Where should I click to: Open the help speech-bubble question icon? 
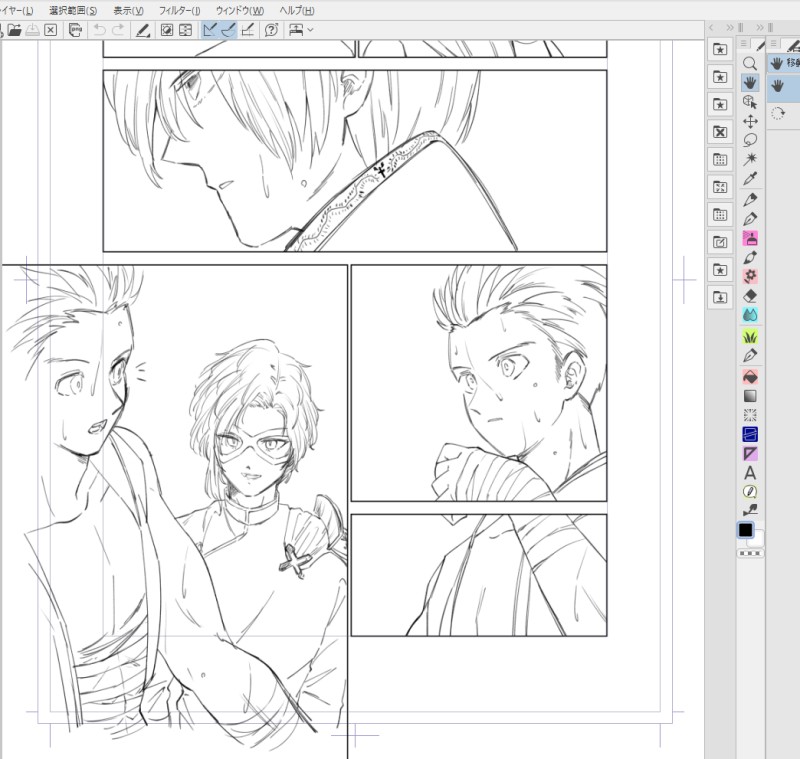pos(271,30)
